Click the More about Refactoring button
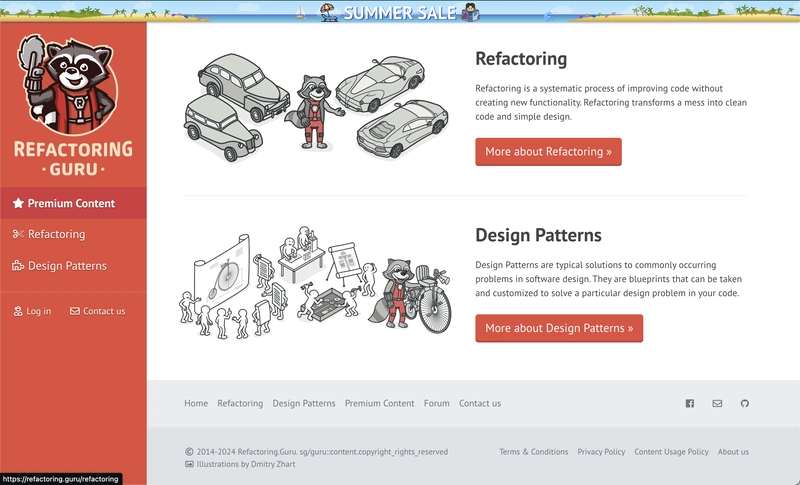800x485 pixels. pyautogui.click(x=548, y=151)
